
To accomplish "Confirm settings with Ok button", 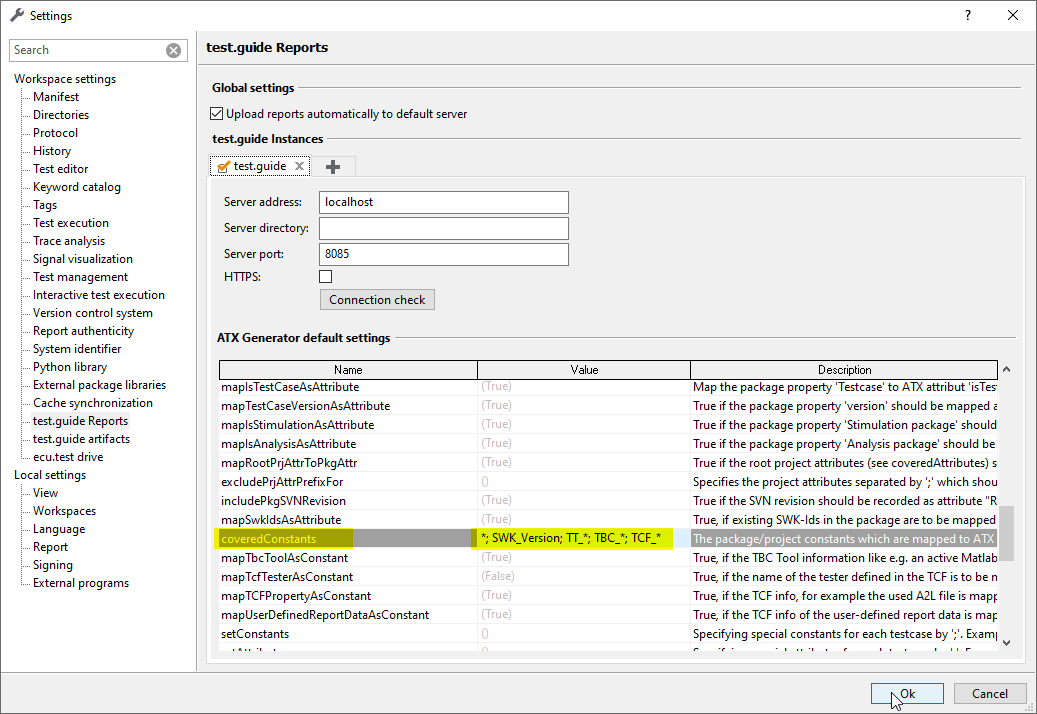I will point(906,693).
